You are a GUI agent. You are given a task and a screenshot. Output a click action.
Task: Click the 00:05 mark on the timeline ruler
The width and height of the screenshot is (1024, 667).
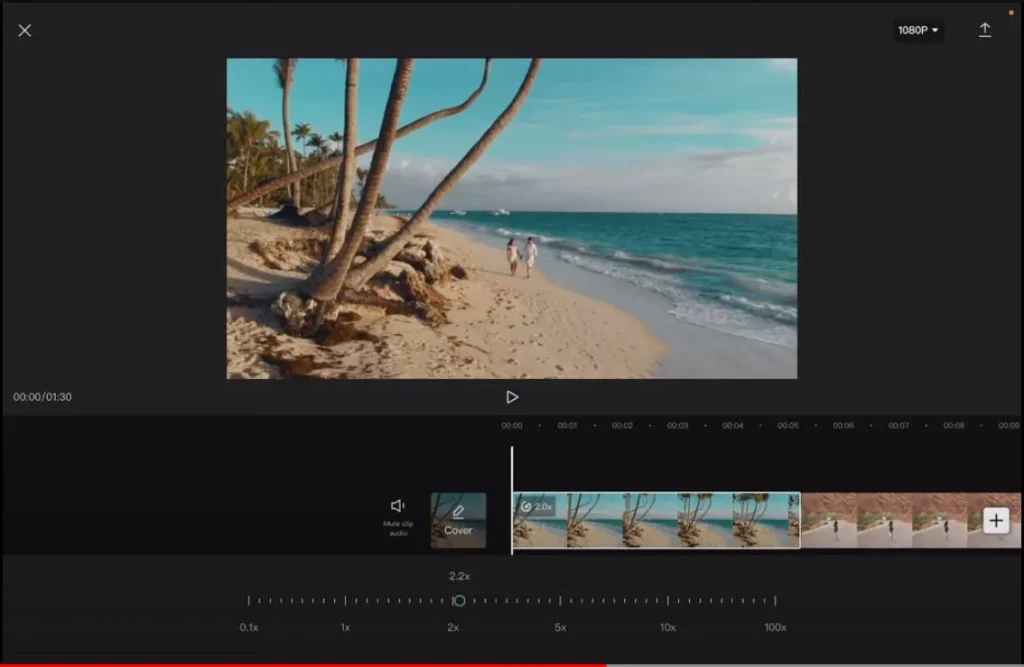(x=788, y=425)
